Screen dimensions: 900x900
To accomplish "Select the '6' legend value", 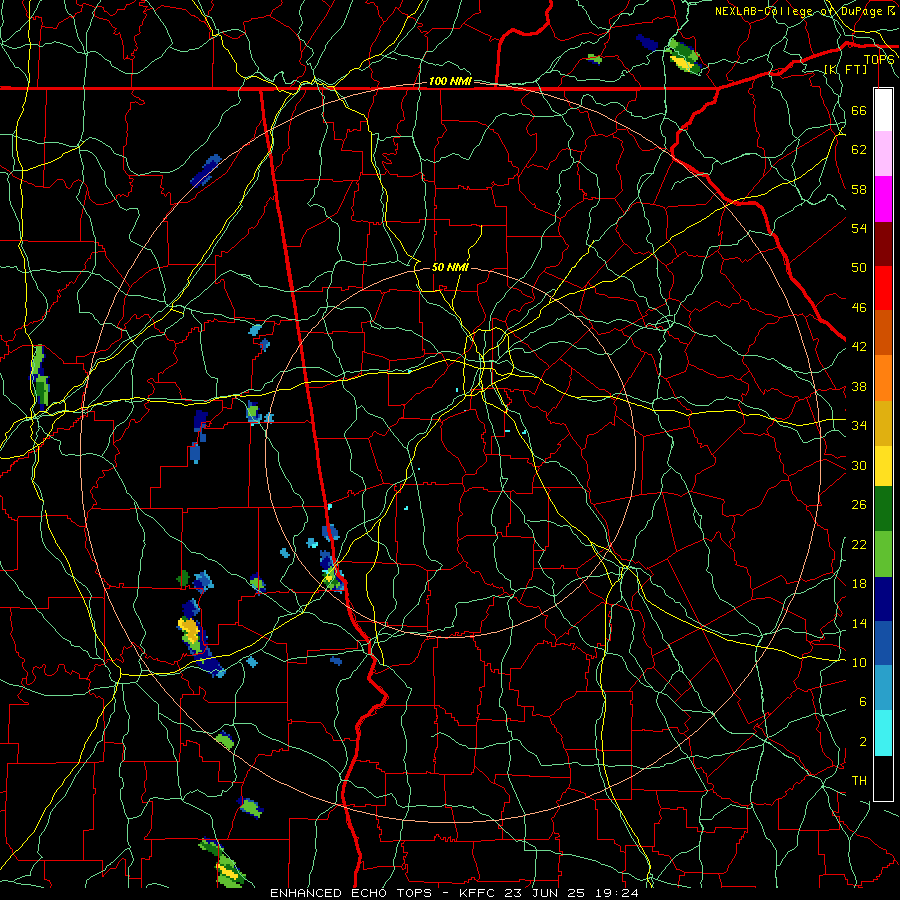I will tap(863, 702).
